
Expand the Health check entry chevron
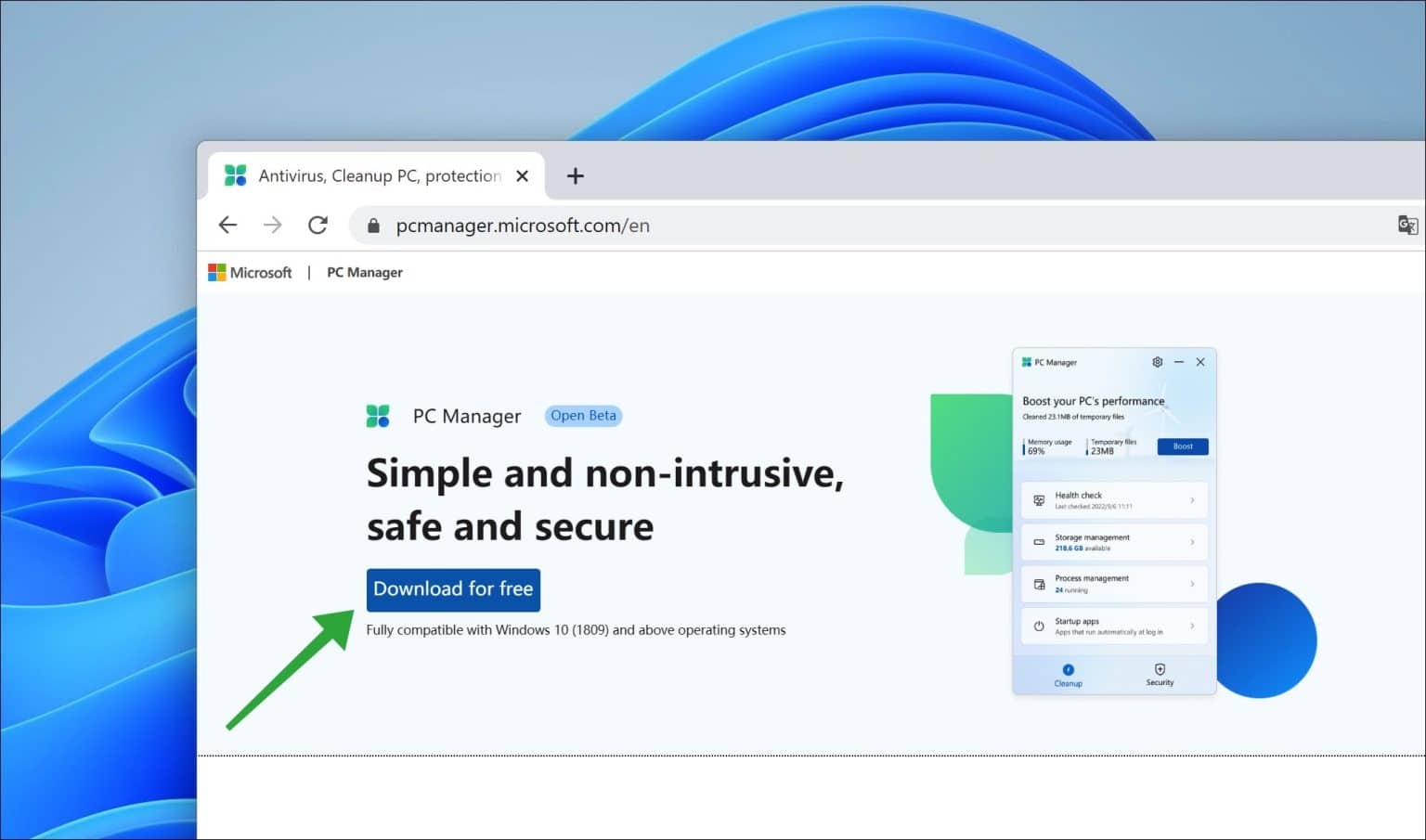[1192, 499]
